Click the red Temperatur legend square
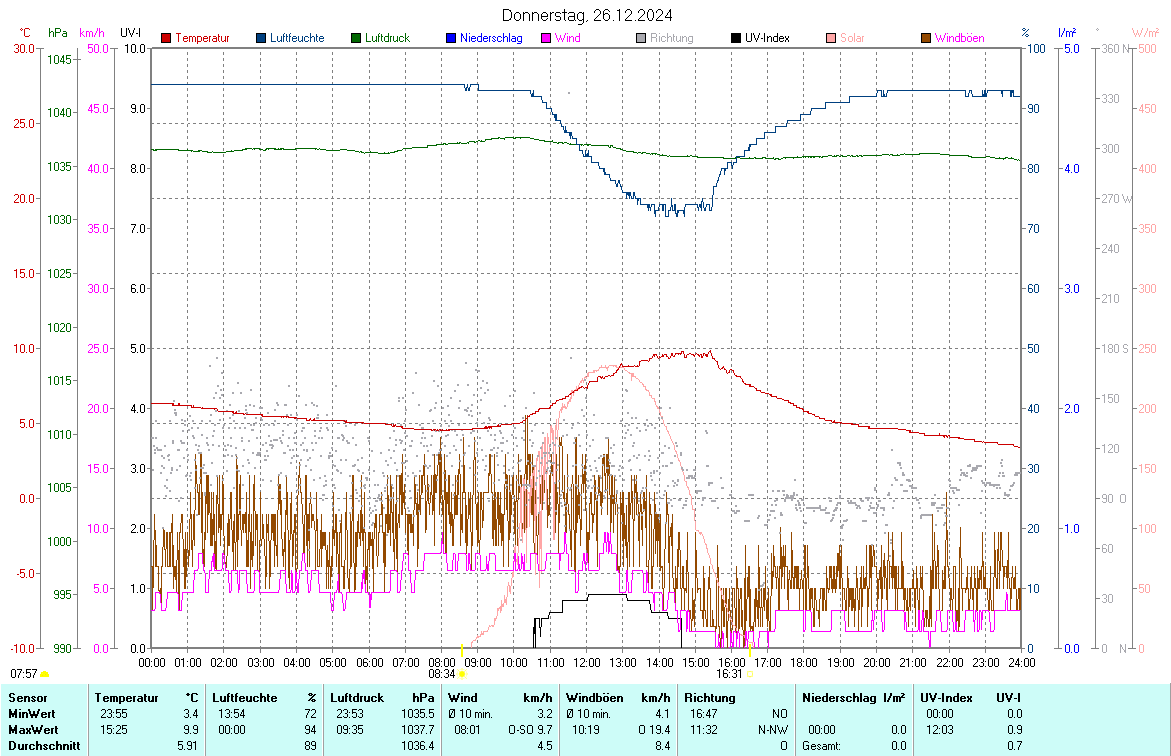The image size is (1171, 756). [167, 38]
